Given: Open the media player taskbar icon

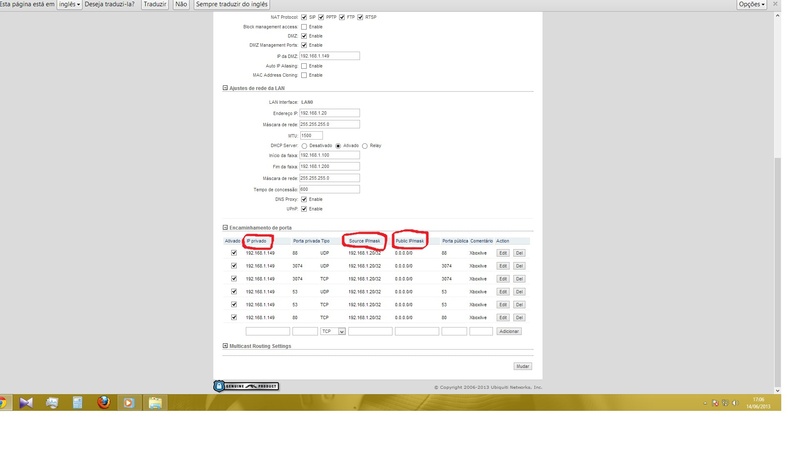Looking at the screenshot, I should point(129,403).
